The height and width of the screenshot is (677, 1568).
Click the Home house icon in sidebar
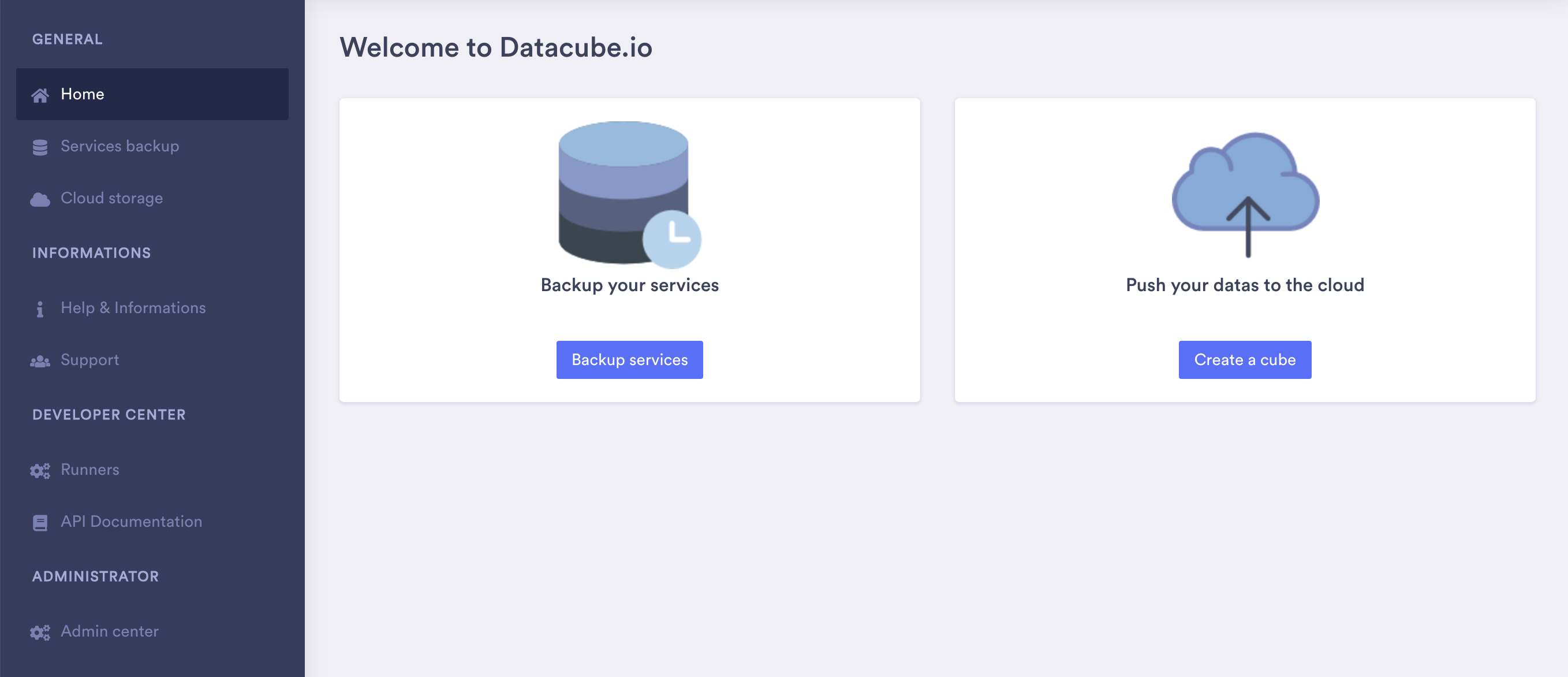click(40, 95)
